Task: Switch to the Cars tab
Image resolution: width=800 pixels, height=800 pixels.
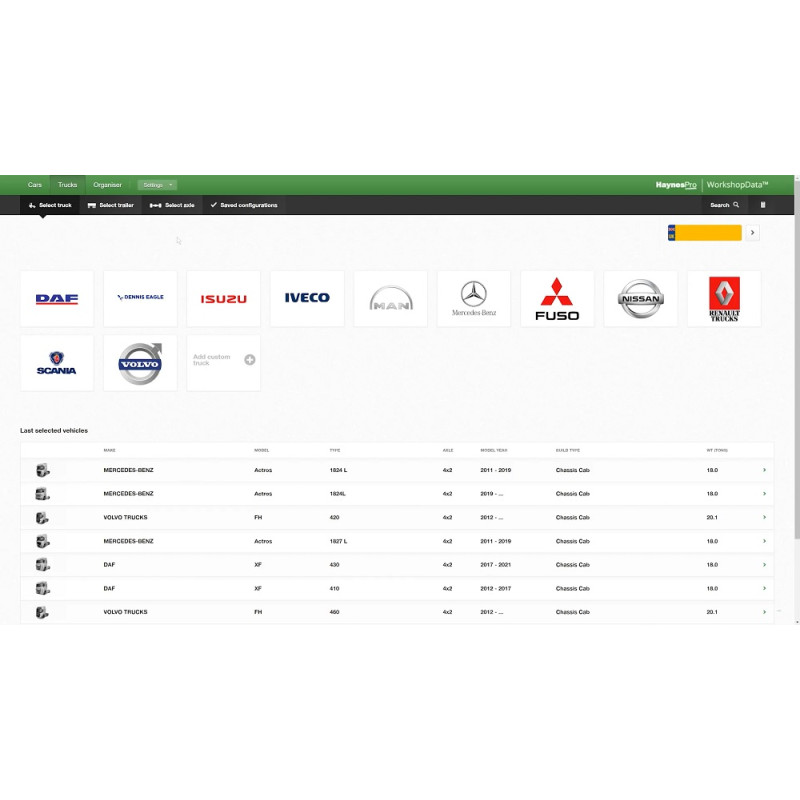Action: pyautogui.click(x=35, y=184)
